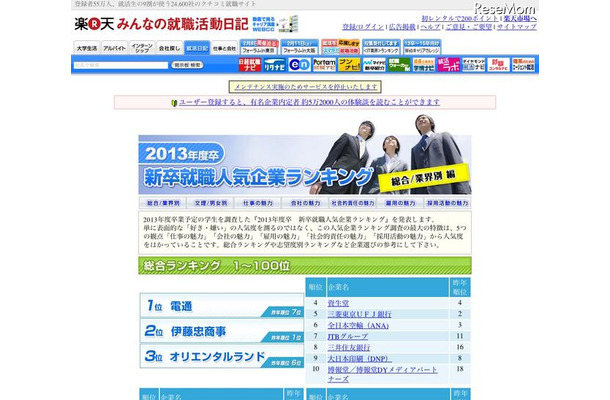
Task: Open the en banner icon
Action: 300,65
